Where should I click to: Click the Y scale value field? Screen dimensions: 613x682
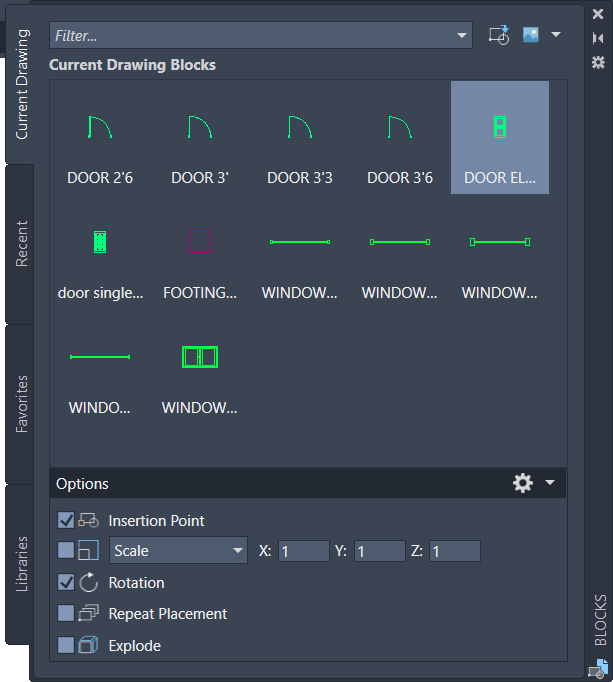point(379,551)
